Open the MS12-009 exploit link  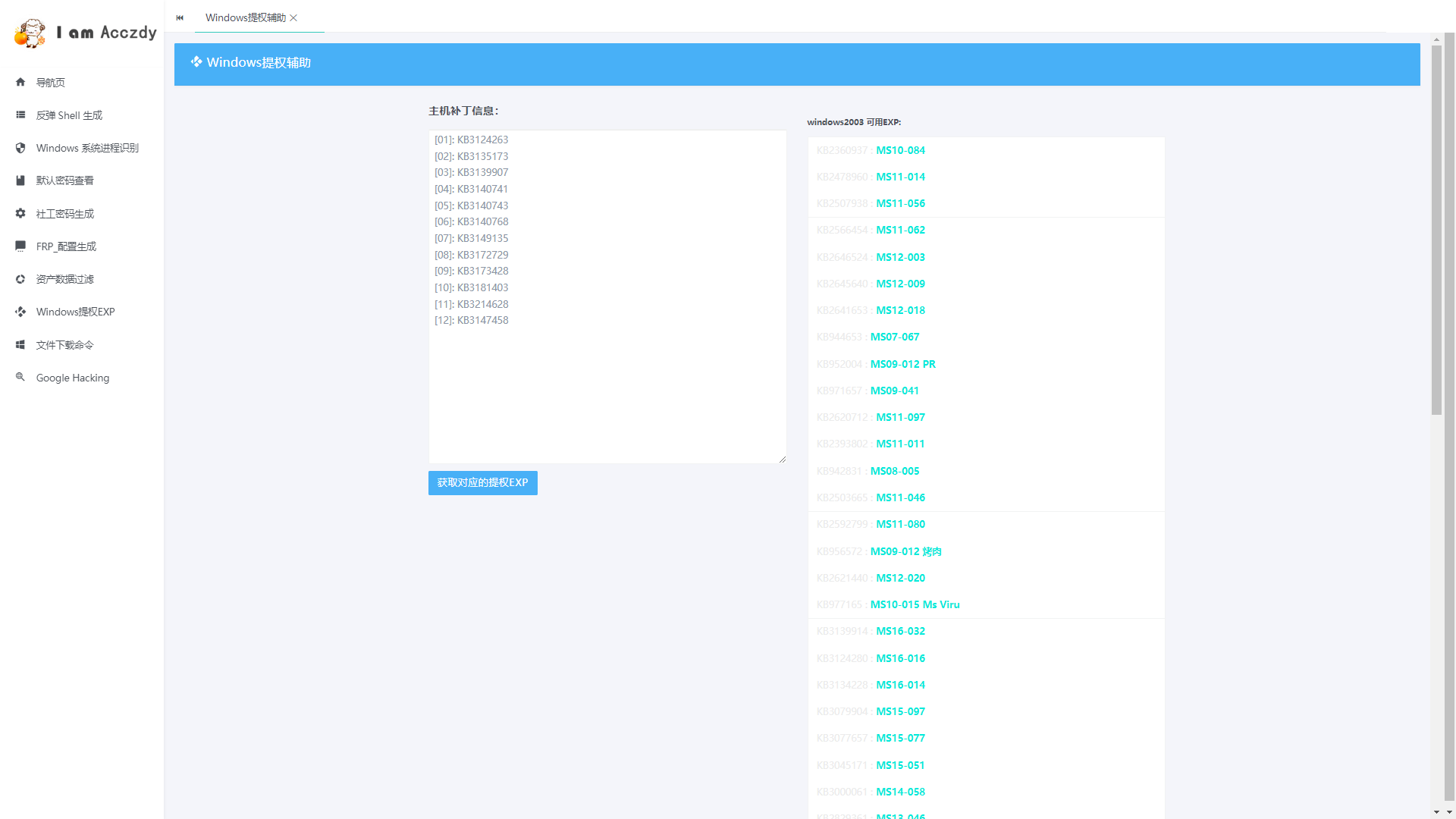(x=900, y=284)
